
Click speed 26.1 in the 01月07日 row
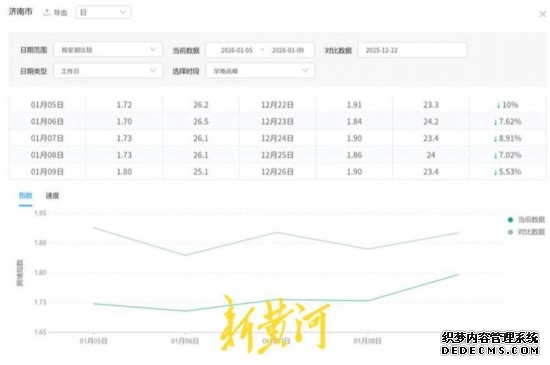201,138
